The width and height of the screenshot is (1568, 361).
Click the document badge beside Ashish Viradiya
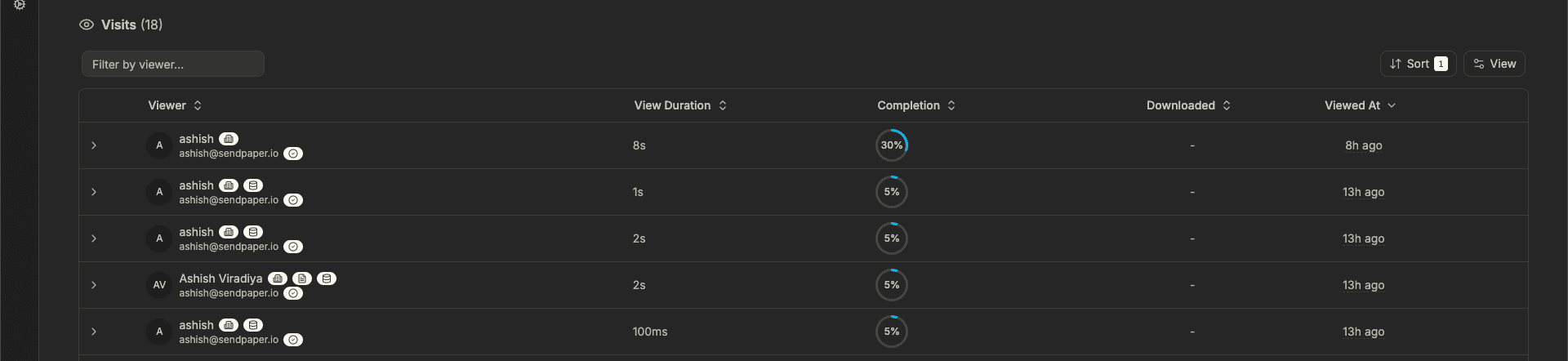click(302, 279)
